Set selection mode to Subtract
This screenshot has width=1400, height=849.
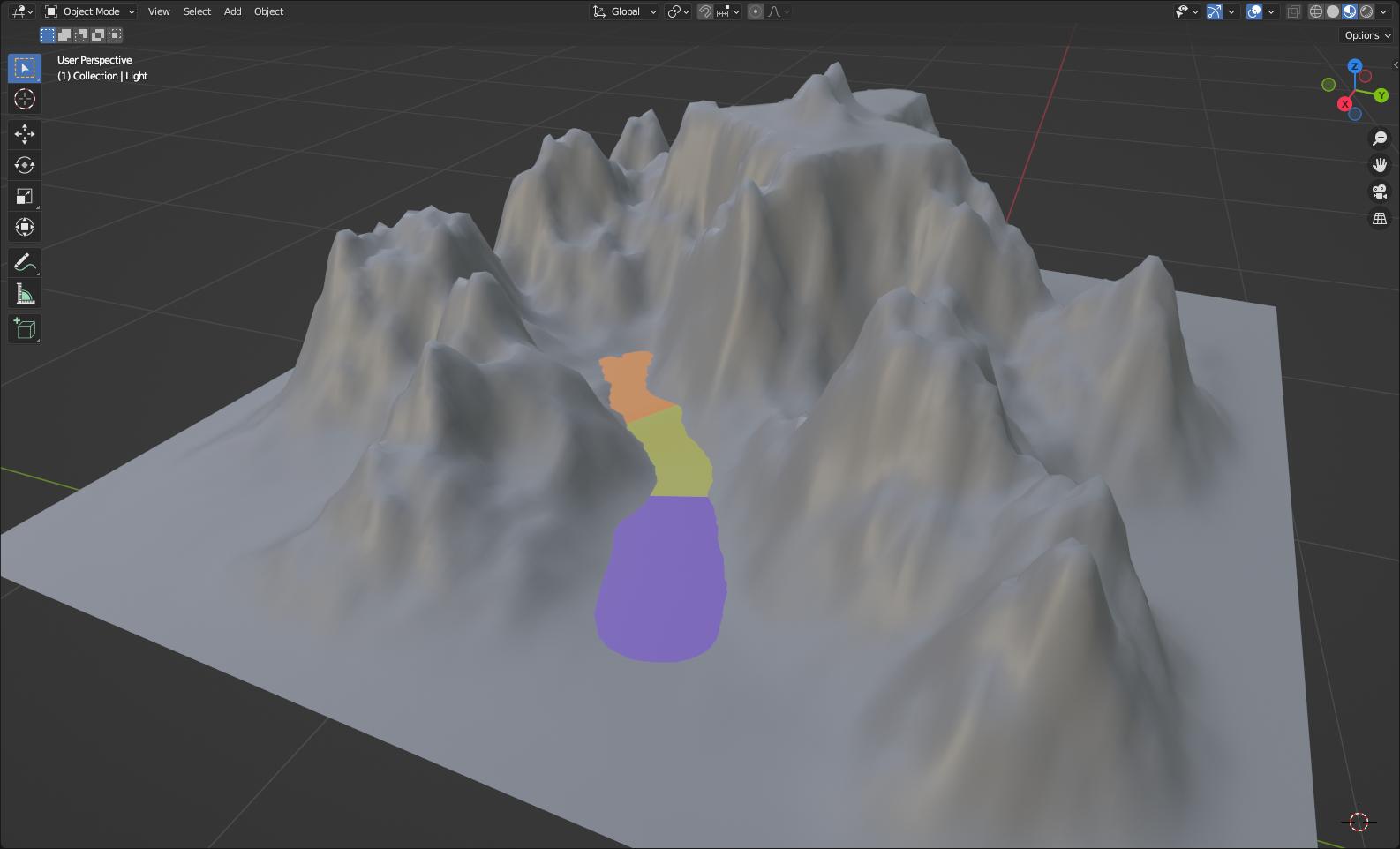click(x=81, y=35)
